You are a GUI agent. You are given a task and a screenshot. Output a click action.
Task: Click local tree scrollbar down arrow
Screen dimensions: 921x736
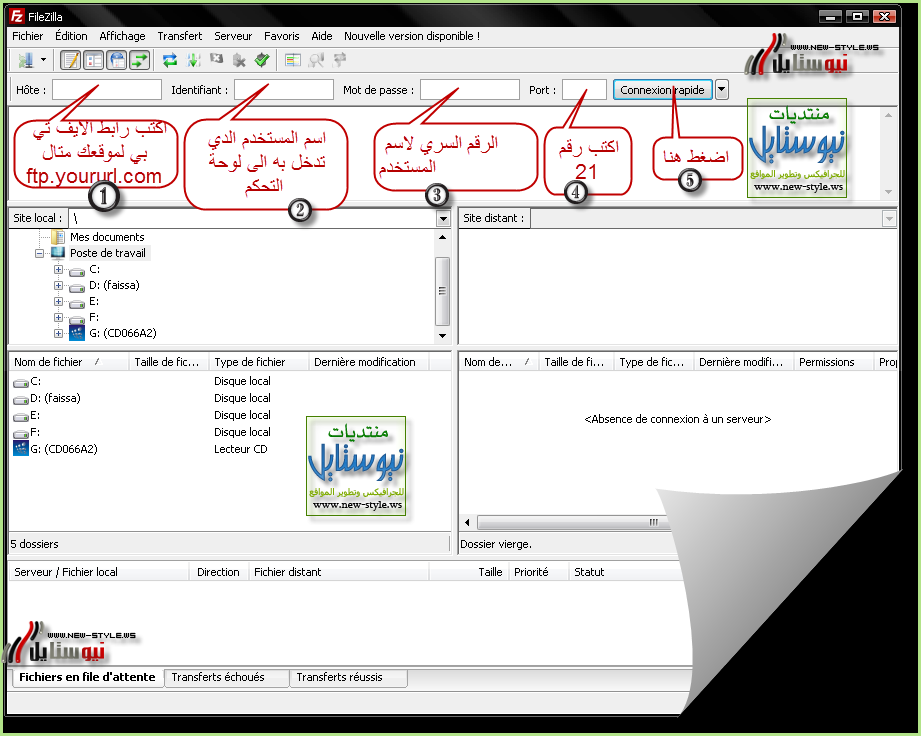pyautogui.click(x=442, y=336)
